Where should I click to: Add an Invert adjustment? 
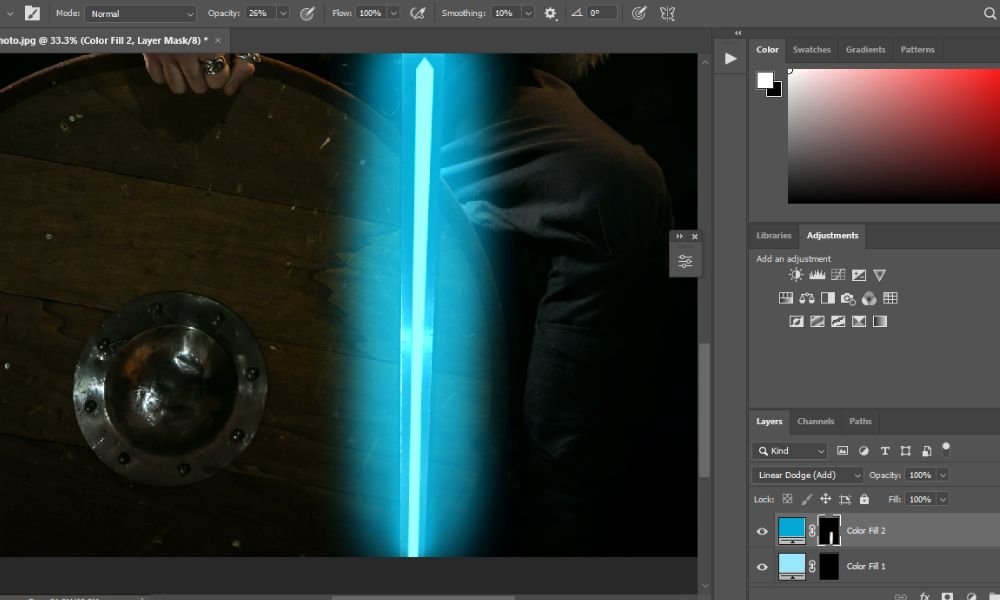point(797,321)
